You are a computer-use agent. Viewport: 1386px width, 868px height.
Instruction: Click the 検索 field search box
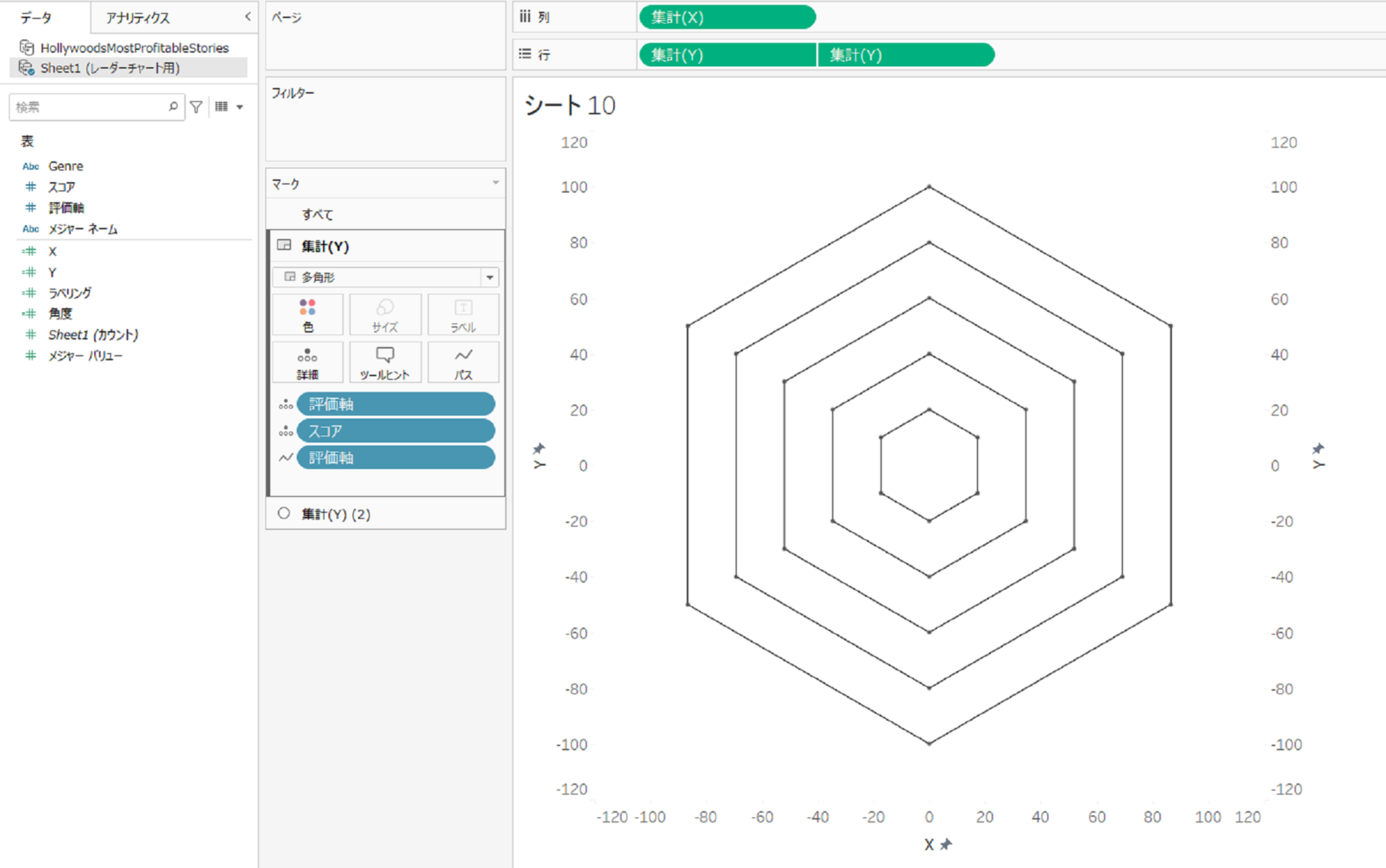coord(88,107)
